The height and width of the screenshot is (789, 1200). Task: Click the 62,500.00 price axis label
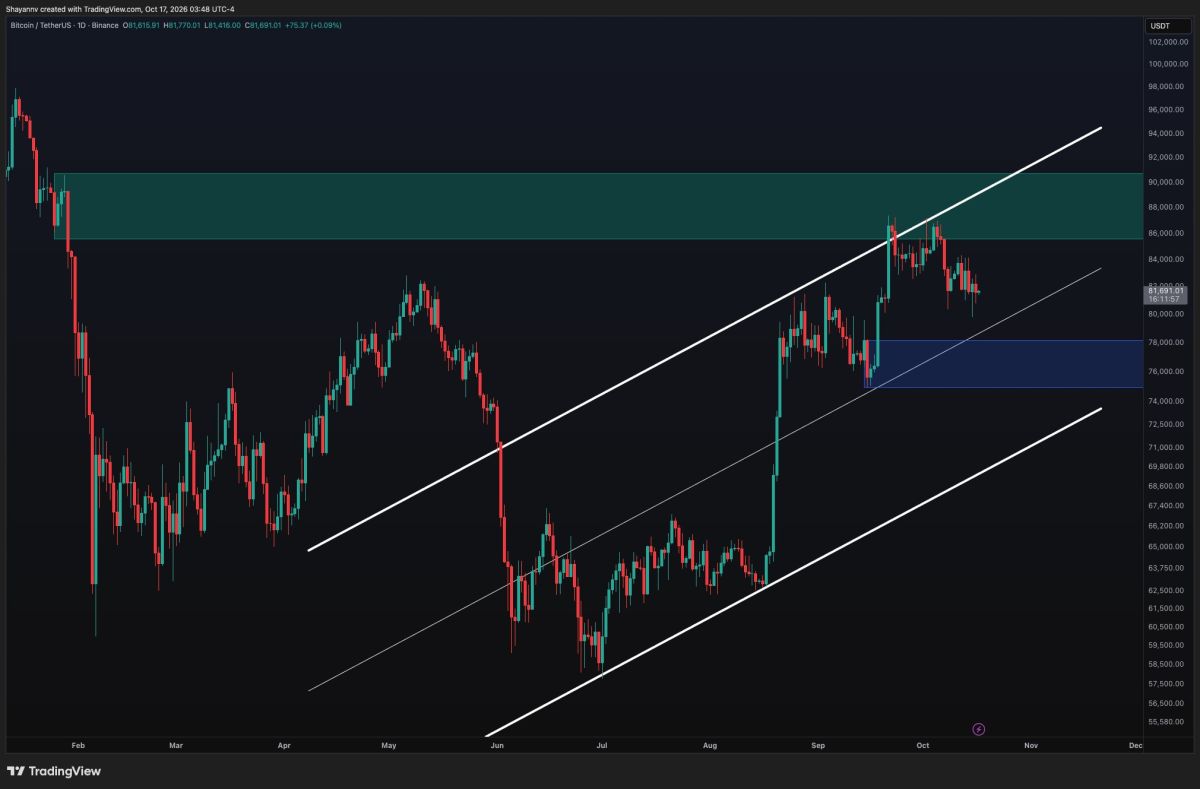[x=1167, y=590]
